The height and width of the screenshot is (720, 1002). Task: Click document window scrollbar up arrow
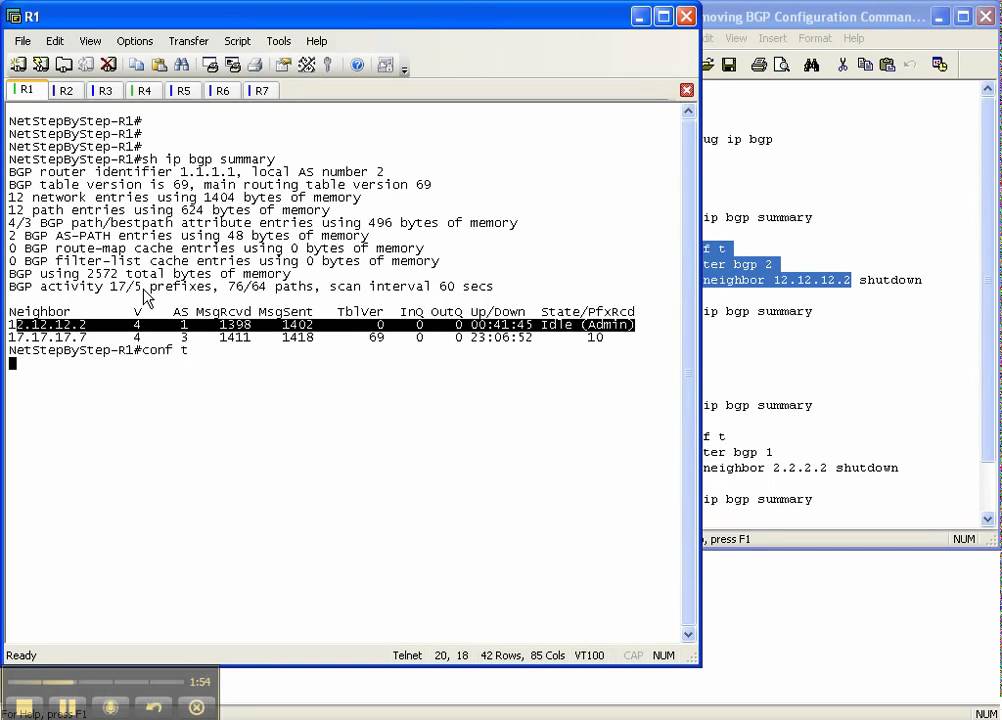988,89
